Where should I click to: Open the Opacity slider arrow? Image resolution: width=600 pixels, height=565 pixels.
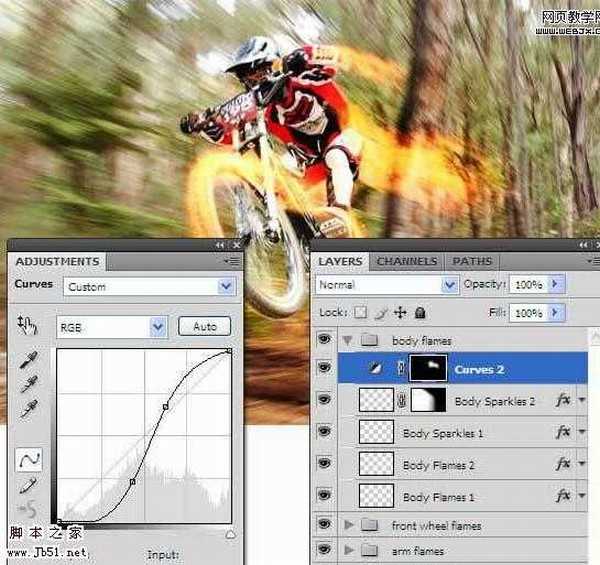[x=556, y=284]
